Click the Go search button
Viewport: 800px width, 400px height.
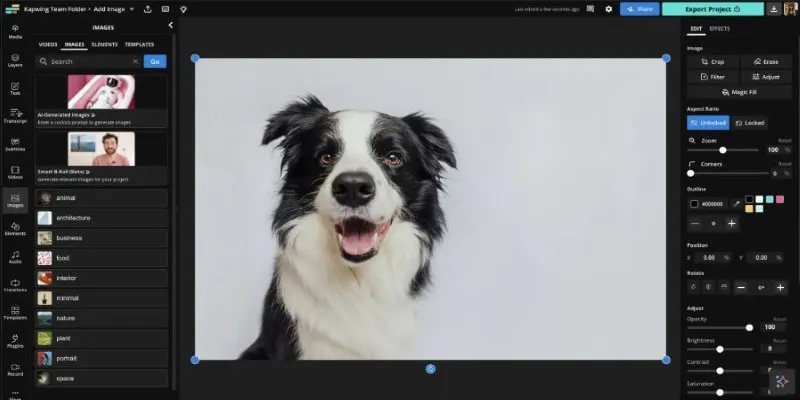tap(155, 61)
